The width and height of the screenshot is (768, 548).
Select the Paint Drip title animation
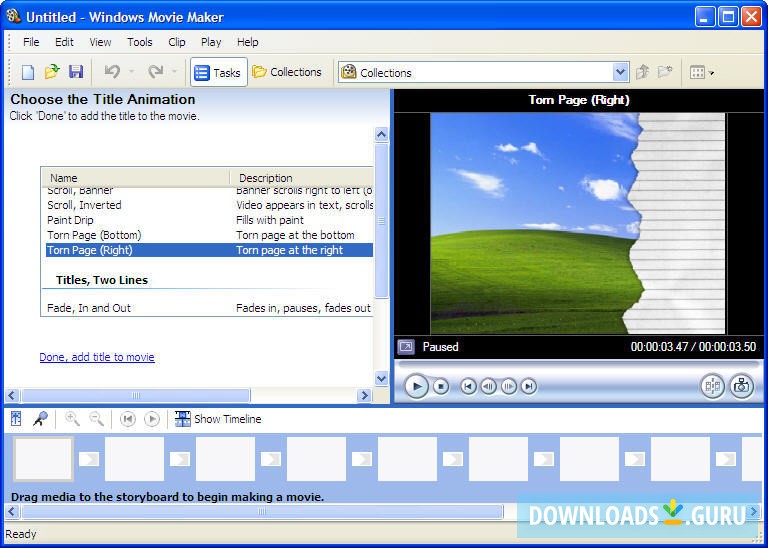[70, 220]
